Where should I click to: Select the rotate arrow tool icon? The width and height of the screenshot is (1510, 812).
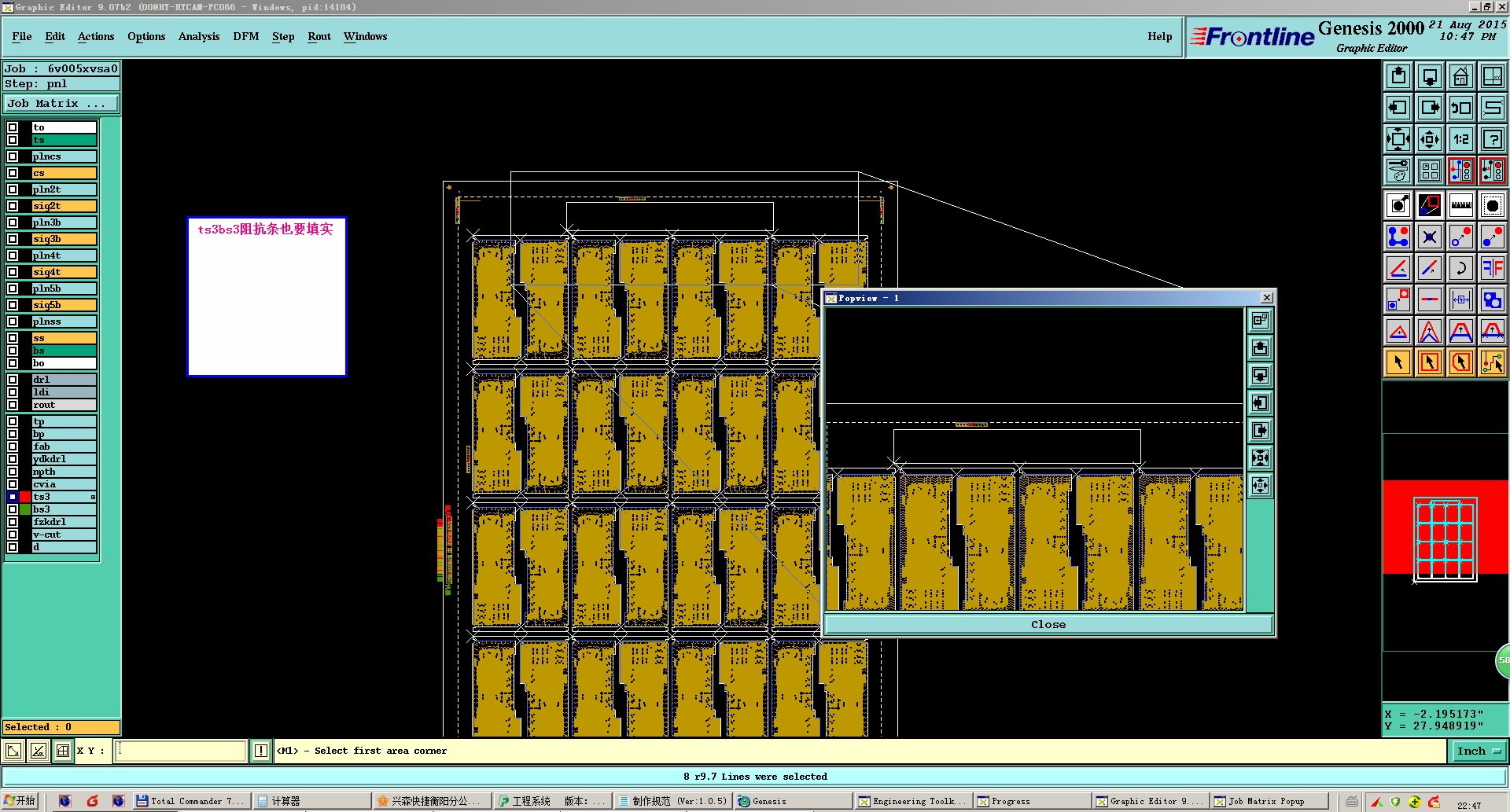[1461, 268]
